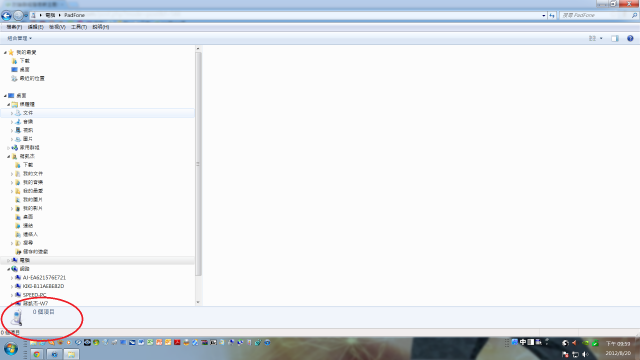
Task: Click the Homegroup icon in tree
Action: coord(15,148)
